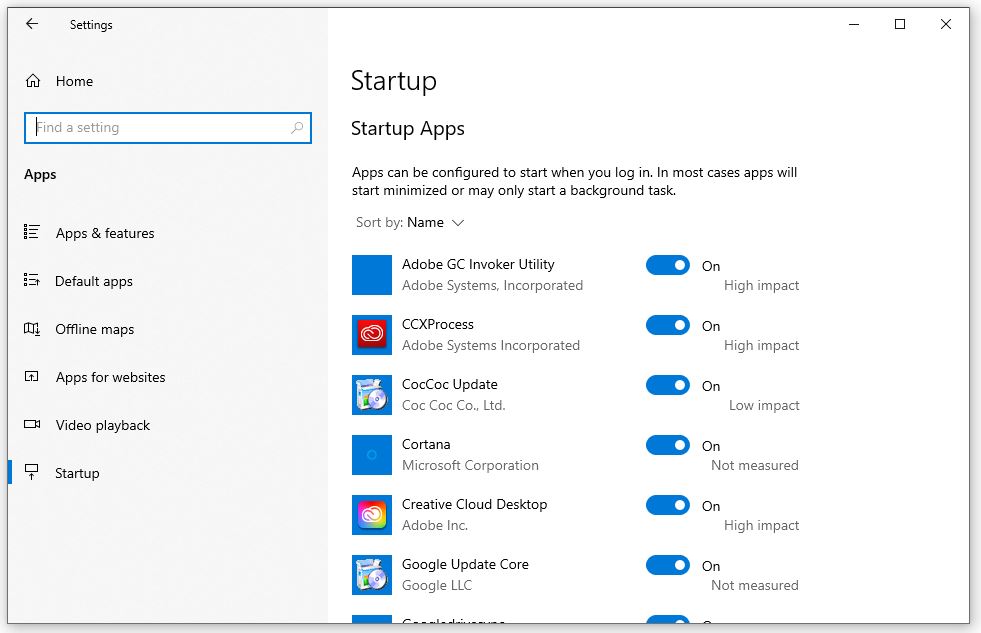
Task: Switch off CocCoc Update startup
Action: tap(668, 385)
